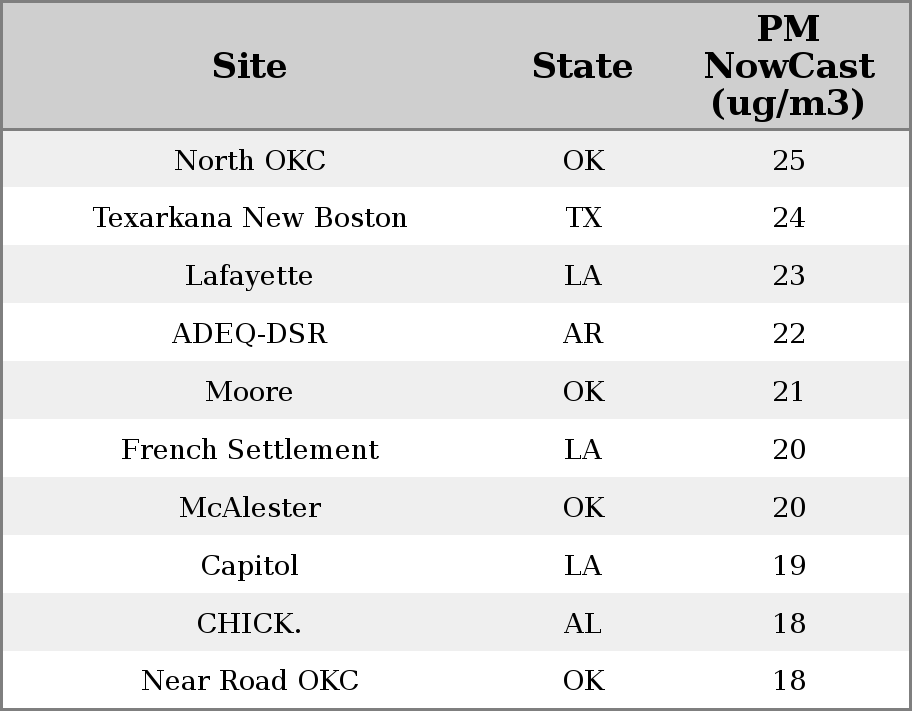
Task: Select Lafayette's NowCast value 23
Action: tap(789, 276)
